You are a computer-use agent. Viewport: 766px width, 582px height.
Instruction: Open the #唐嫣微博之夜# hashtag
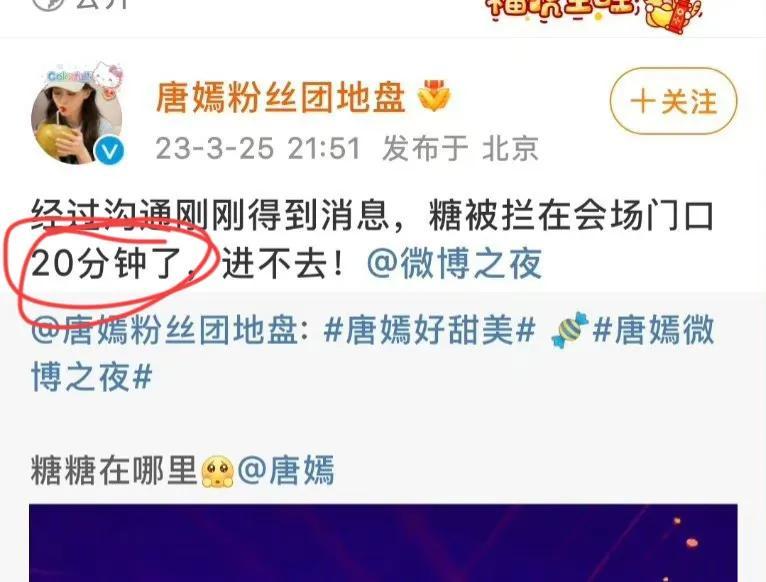373,353
